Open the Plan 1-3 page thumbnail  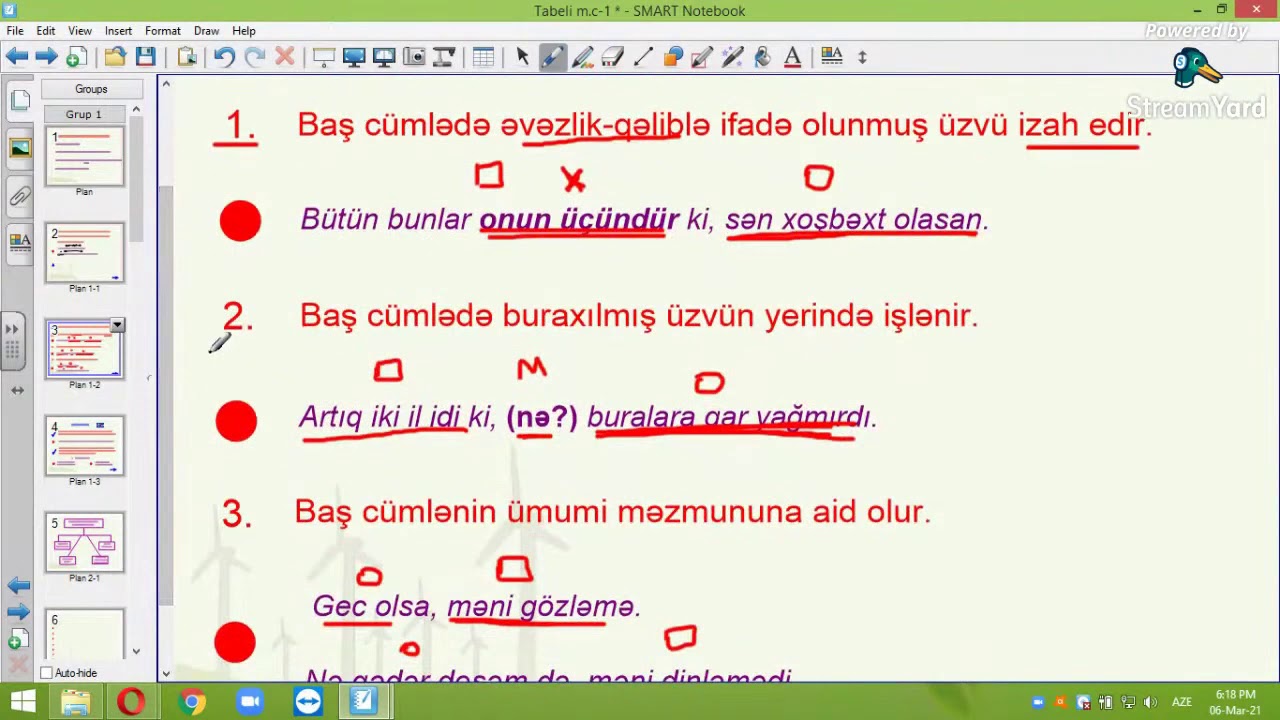click(84, 447)
